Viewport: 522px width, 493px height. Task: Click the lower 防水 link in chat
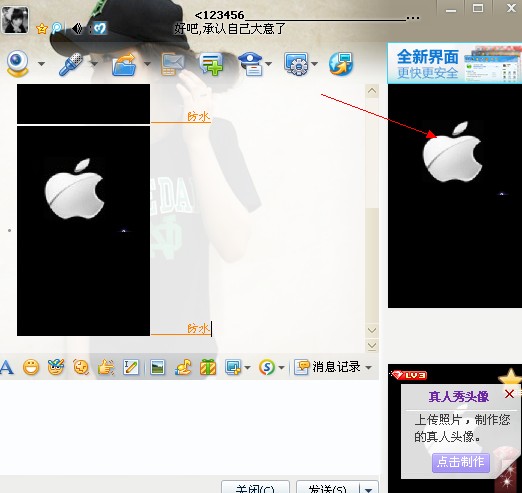click(x=199, y=329)
